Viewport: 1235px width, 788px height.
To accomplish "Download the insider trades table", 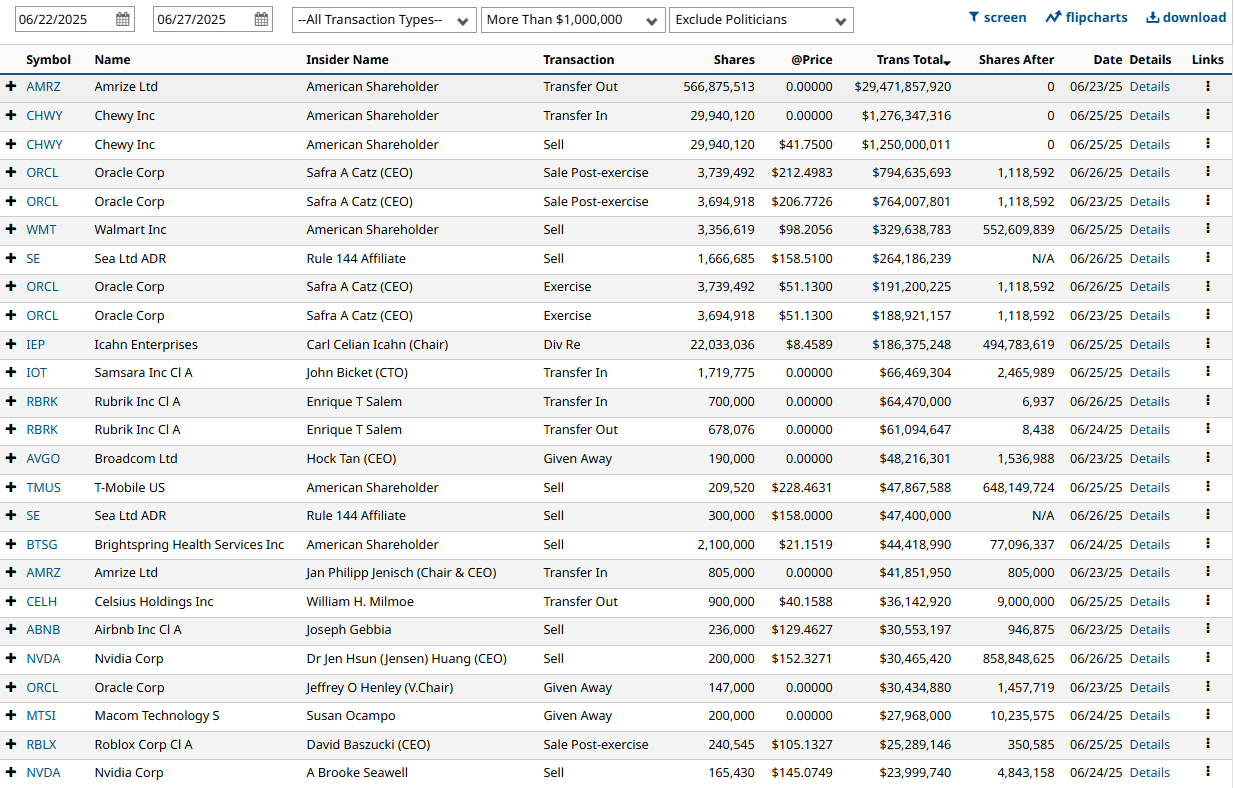I will click(x=1186, y=17).
